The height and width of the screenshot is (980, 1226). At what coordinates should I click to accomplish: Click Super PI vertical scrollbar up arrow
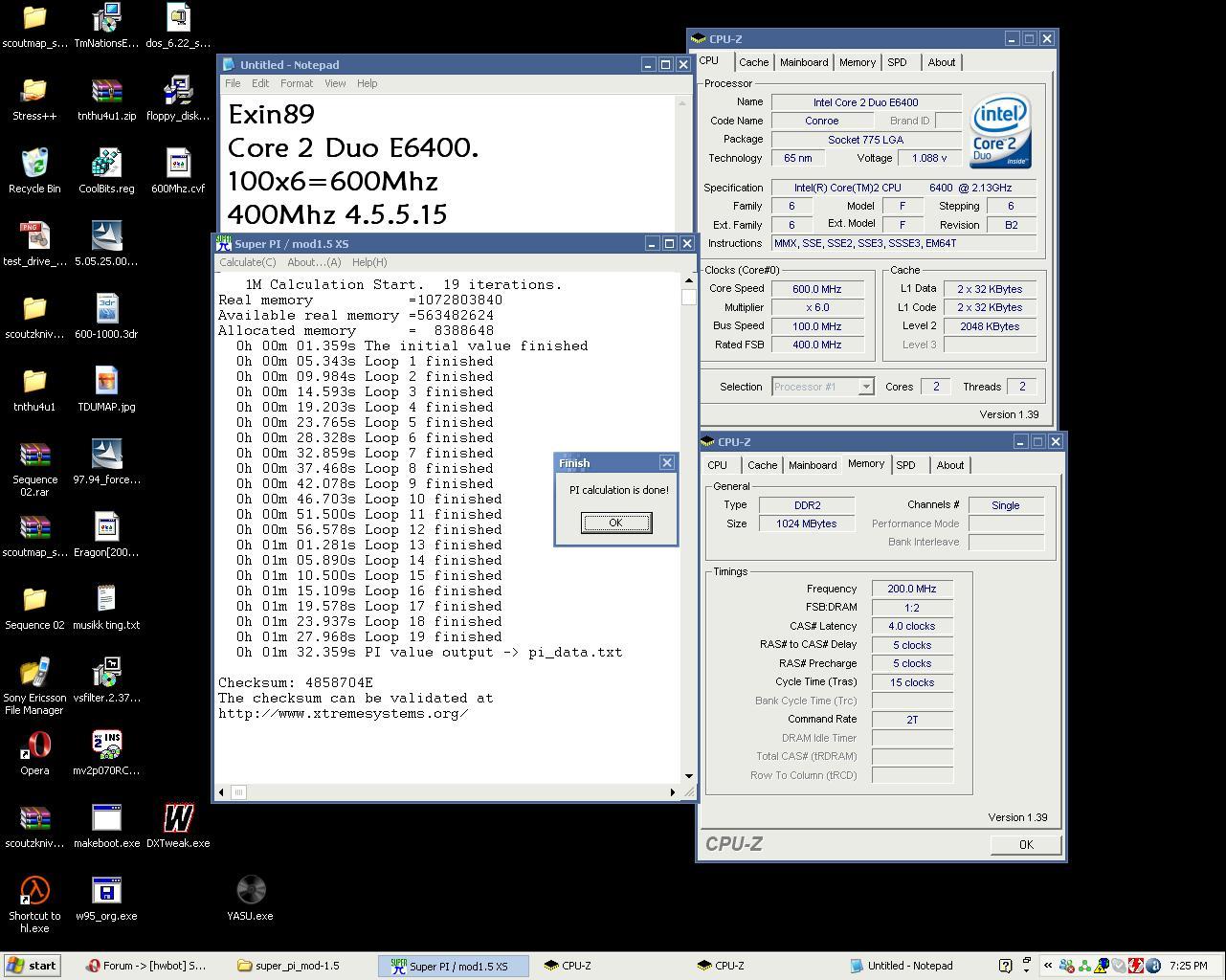click(x=688, y=281)
